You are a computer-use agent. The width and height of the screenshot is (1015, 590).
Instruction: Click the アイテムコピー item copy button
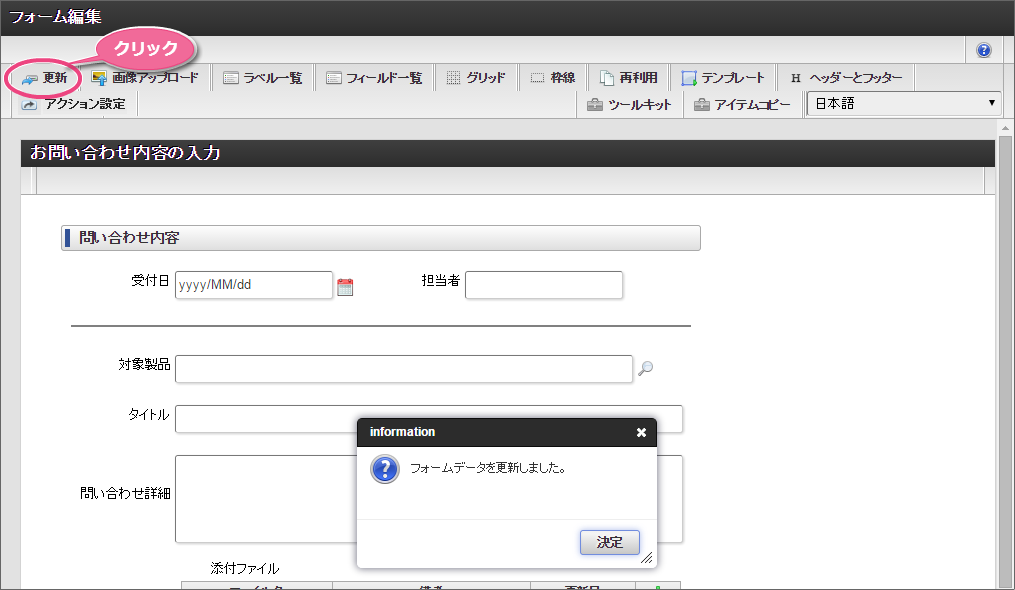[x=742, y=104]
